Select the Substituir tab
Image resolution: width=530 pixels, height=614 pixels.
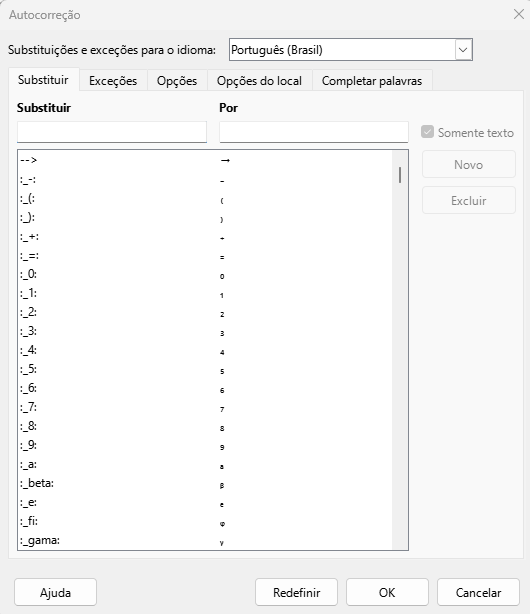click(43, 80)
